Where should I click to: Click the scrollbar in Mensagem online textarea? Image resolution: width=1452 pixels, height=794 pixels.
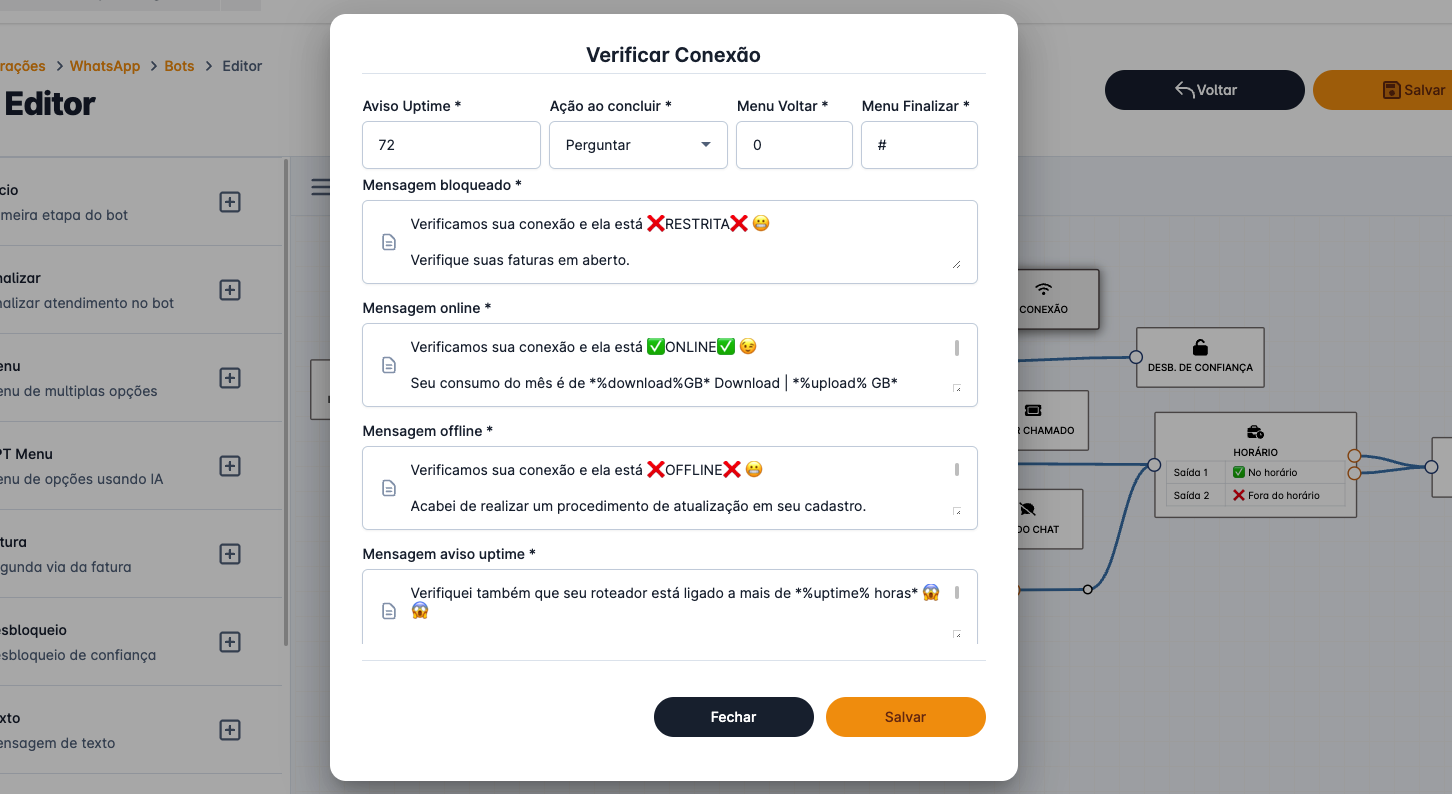tap(957, 348)
